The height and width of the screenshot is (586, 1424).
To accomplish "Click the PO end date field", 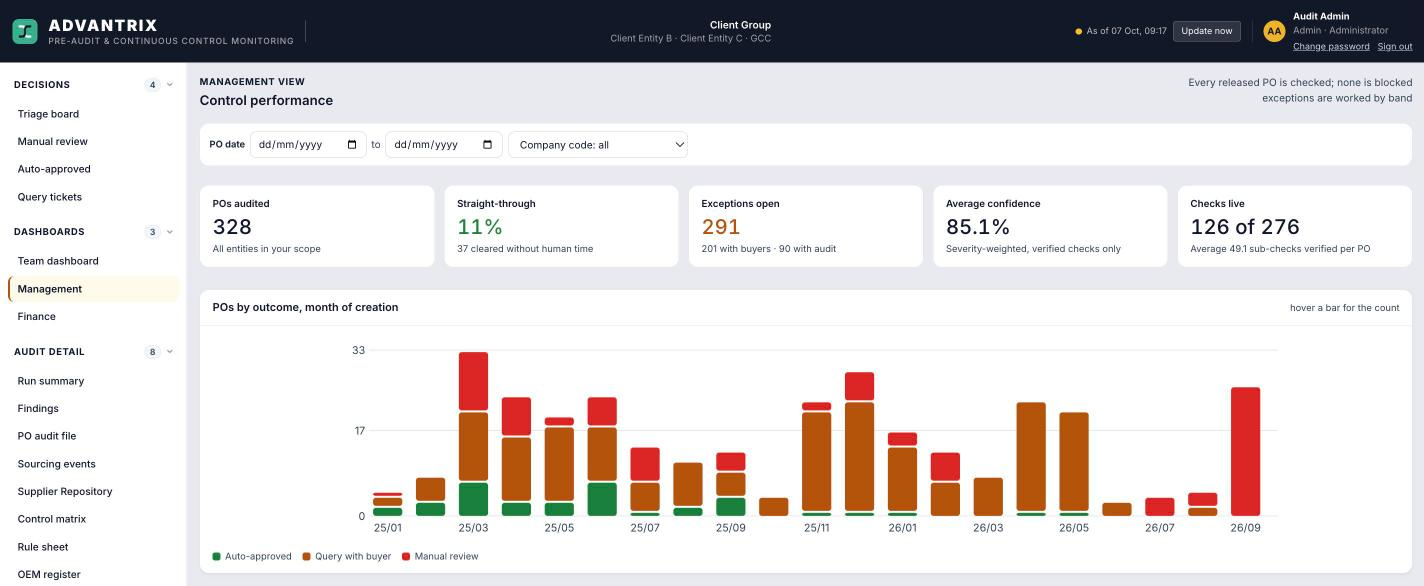I will [444, 145].
